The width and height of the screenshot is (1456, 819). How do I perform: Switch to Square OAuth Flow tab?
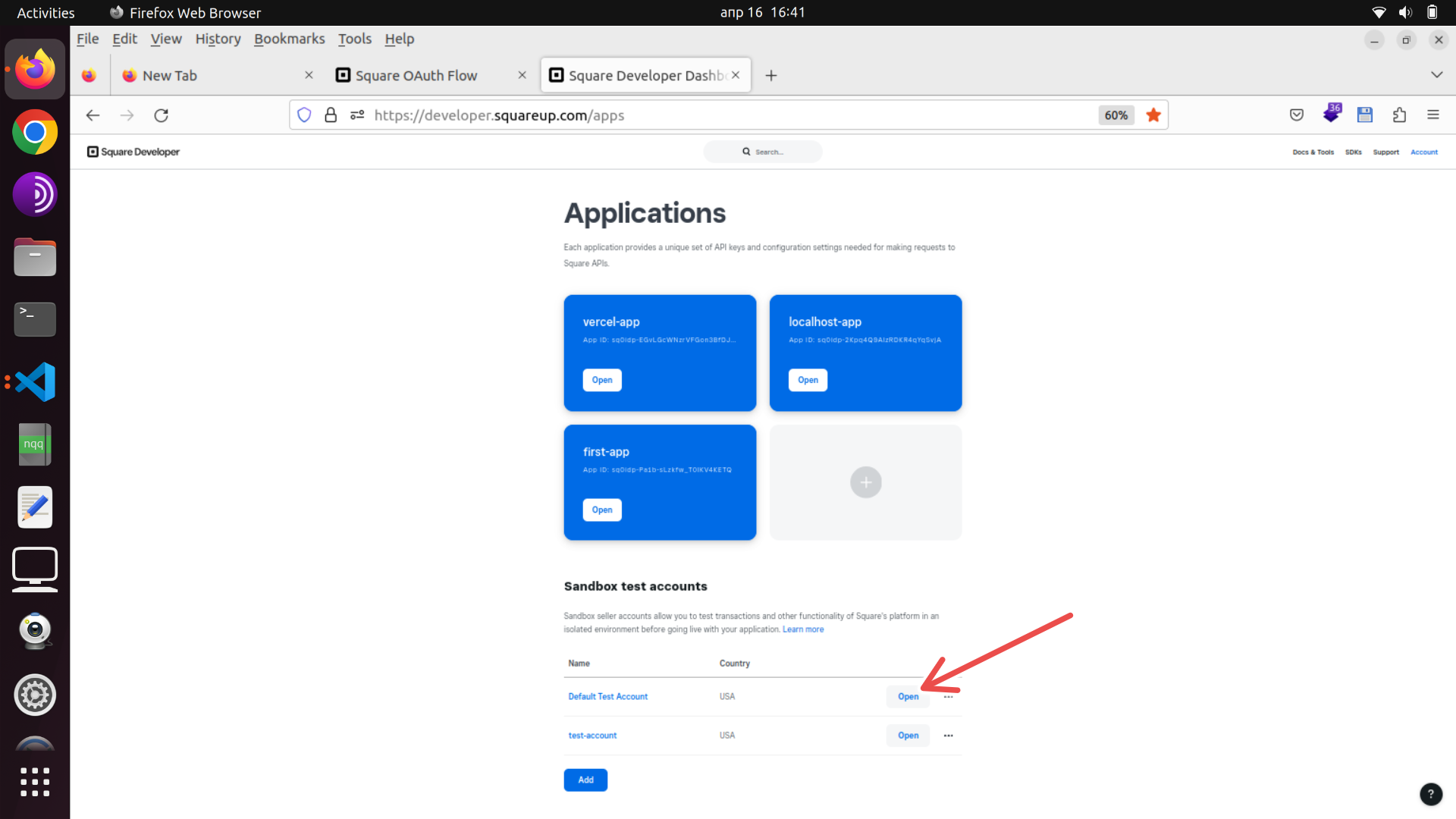click(416, 76)
